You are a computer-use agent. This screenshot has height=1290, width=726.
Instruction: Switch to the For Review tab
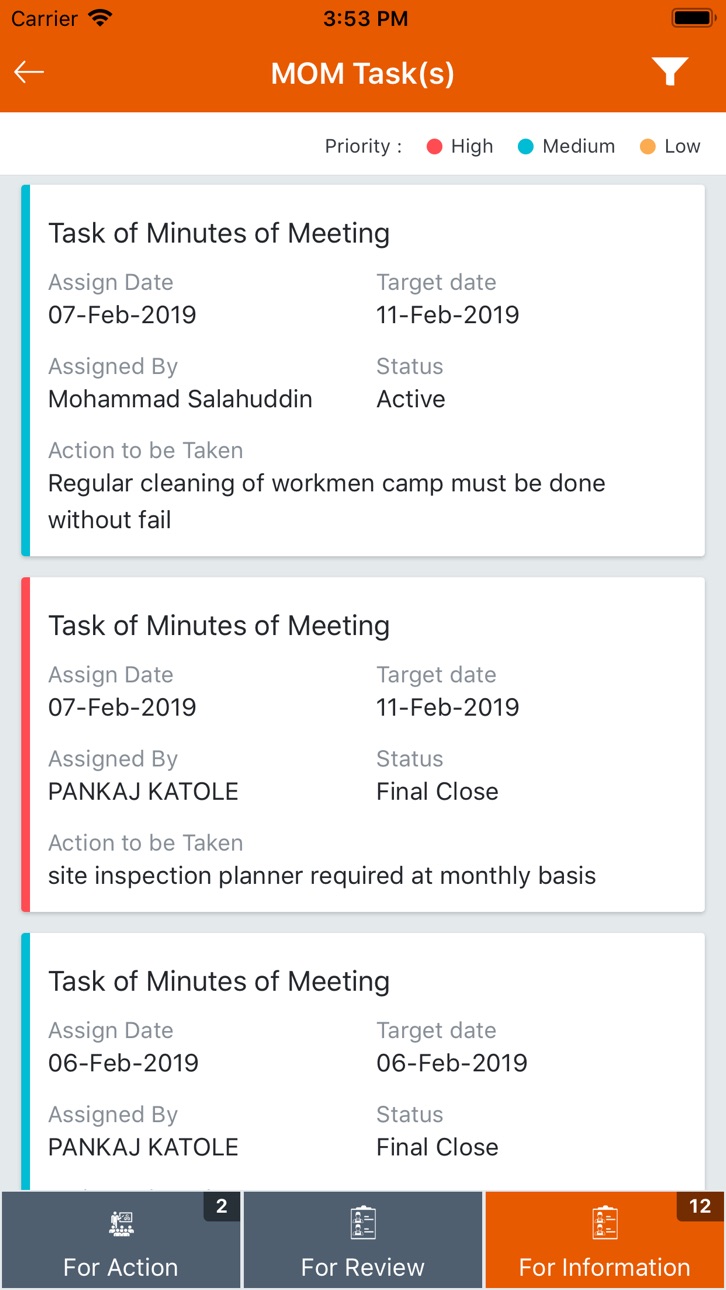[x=363, y=1240]
